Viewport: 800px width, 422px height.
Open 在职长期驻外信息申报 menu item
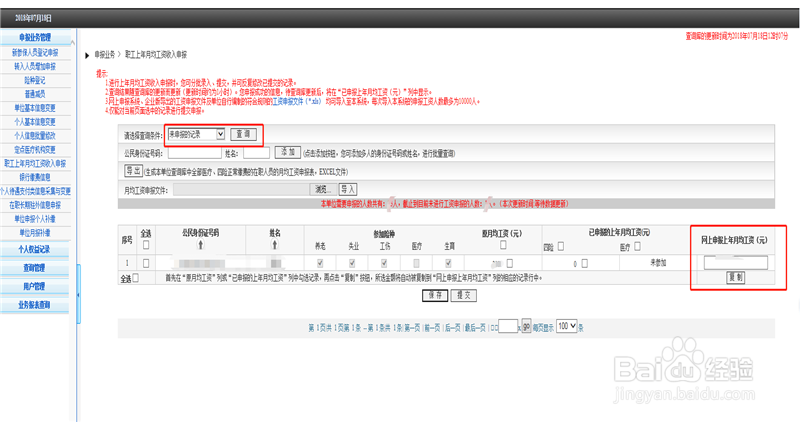(35, 205)
